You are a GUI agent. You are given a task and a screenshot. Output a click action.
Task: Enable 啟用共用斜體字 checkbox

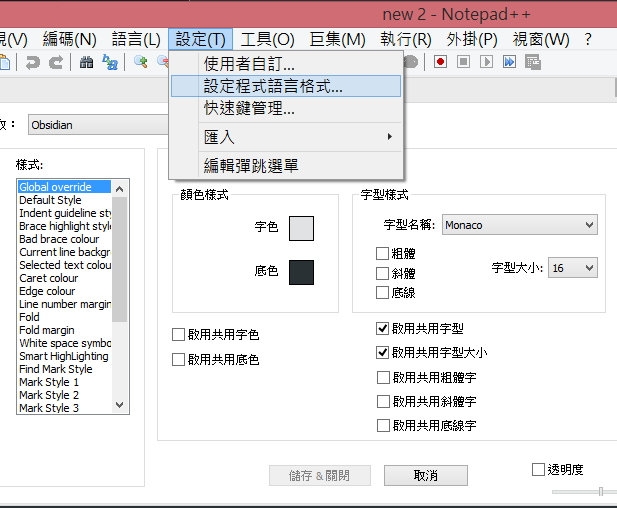383,401
